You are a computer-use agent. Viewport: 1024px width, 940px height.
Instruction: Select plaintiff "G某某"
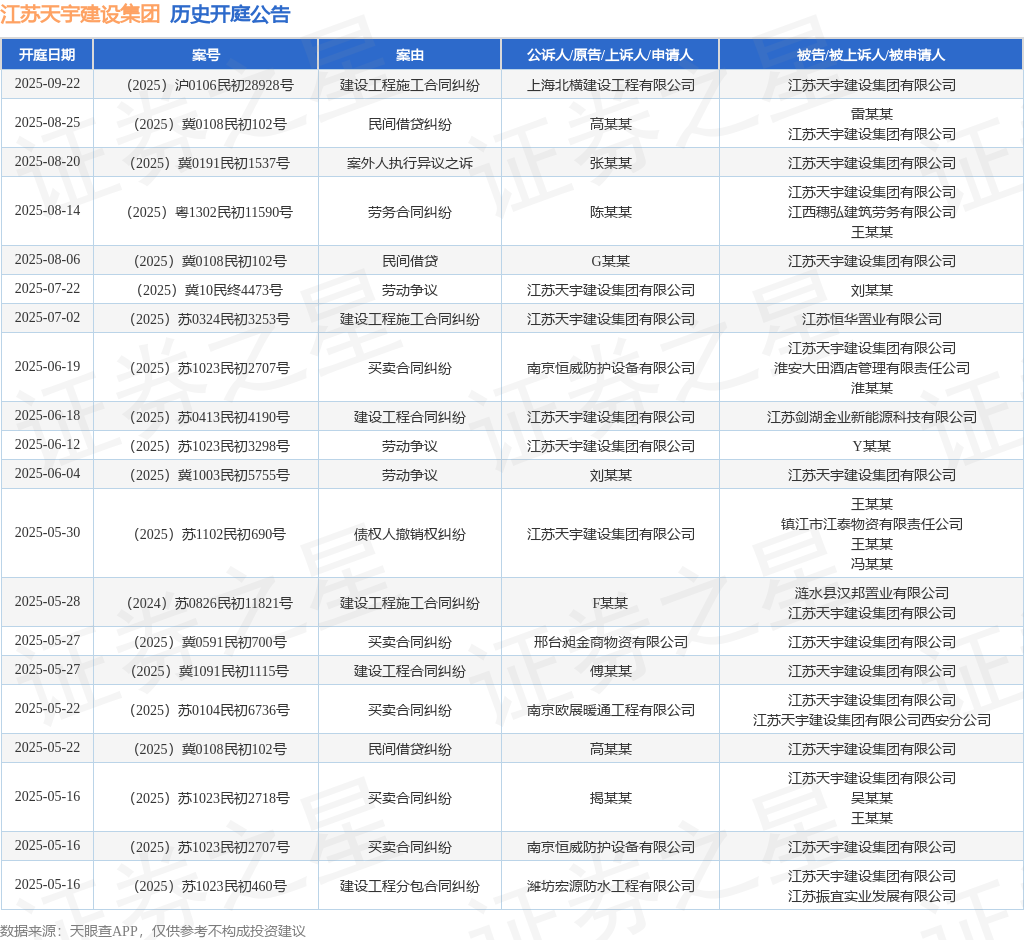pos(611,261)
